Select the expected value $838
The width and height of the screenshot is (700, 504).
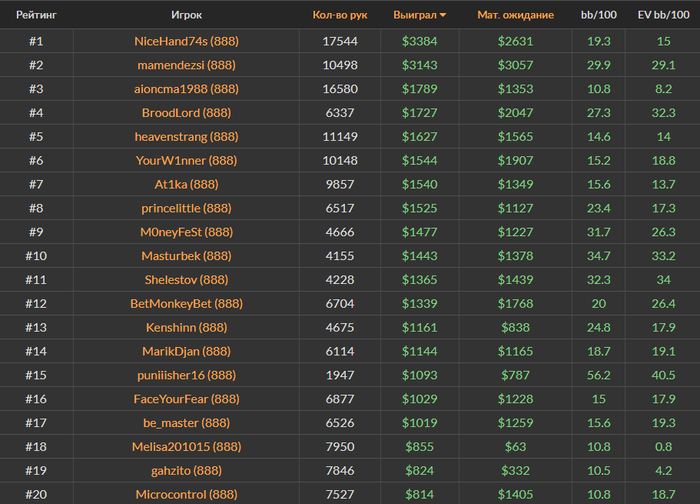[x=516, y=328]
